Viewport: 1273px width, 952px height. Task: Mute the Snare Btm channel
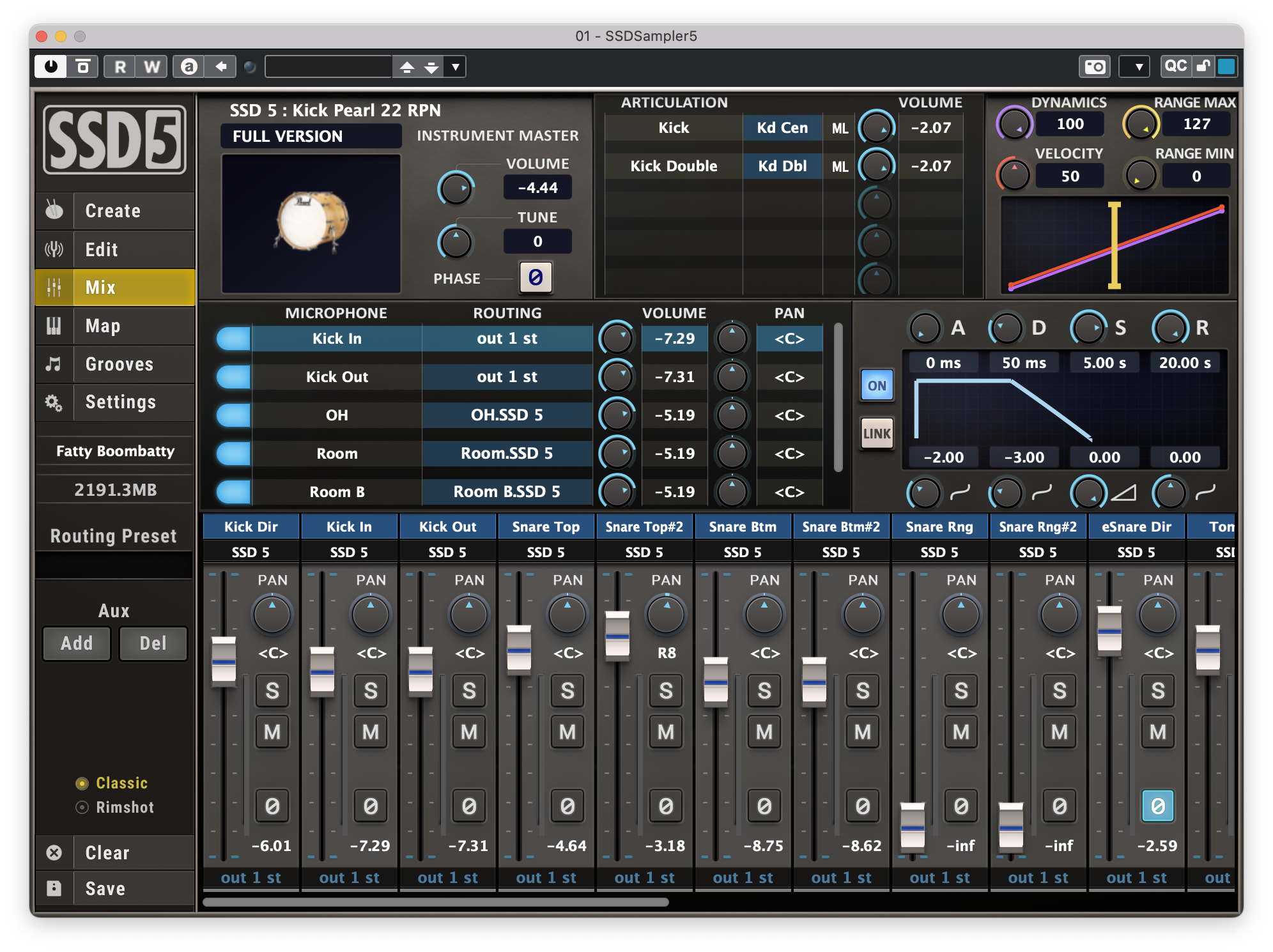(764, 732)
